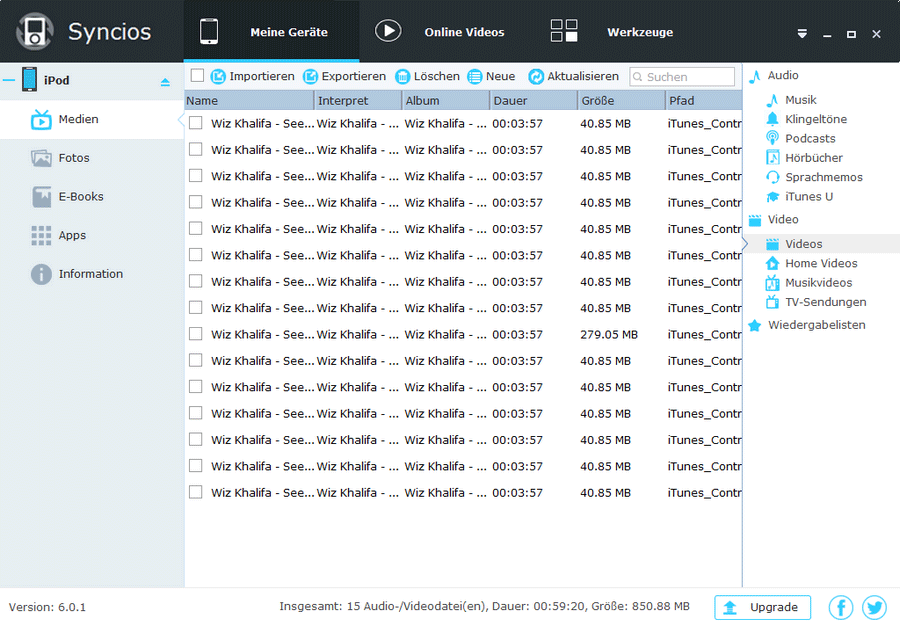Open the Klingeltöne category
The image size is (900, 626).
tap(806, 119)
